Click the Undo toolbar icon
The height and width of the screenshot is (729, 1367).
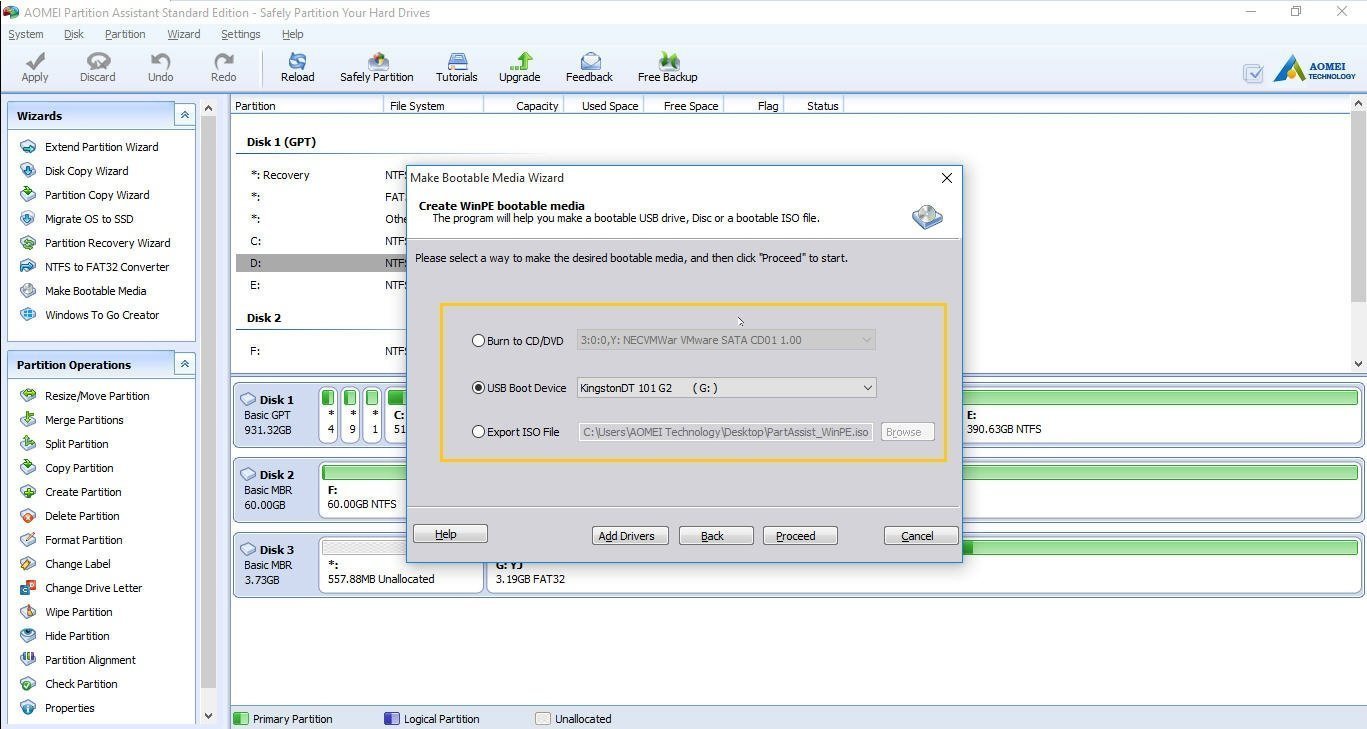click(160, 67)
